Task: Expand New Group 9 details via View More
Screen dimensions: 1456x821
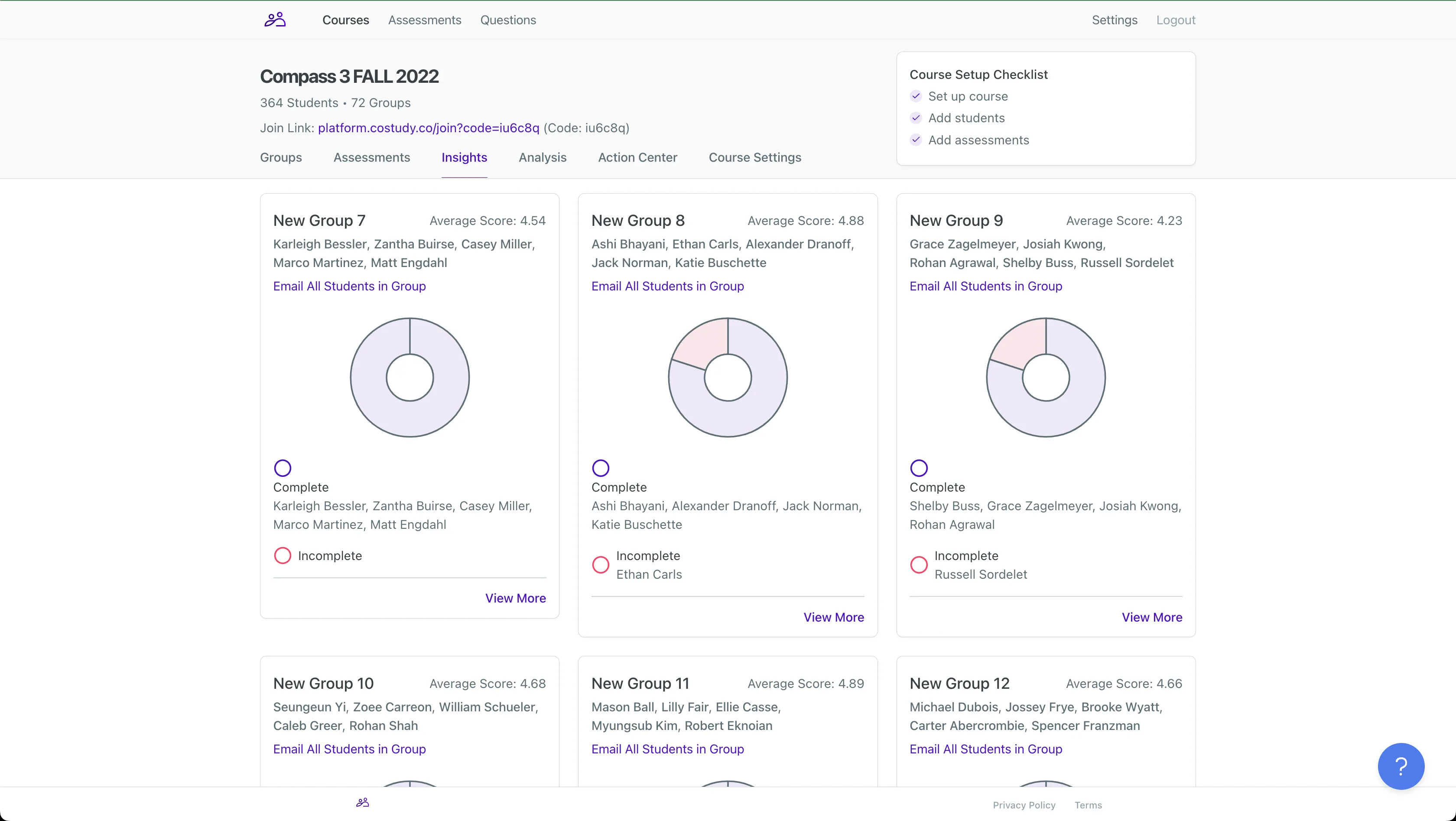Action: (x=1152, y=617)
